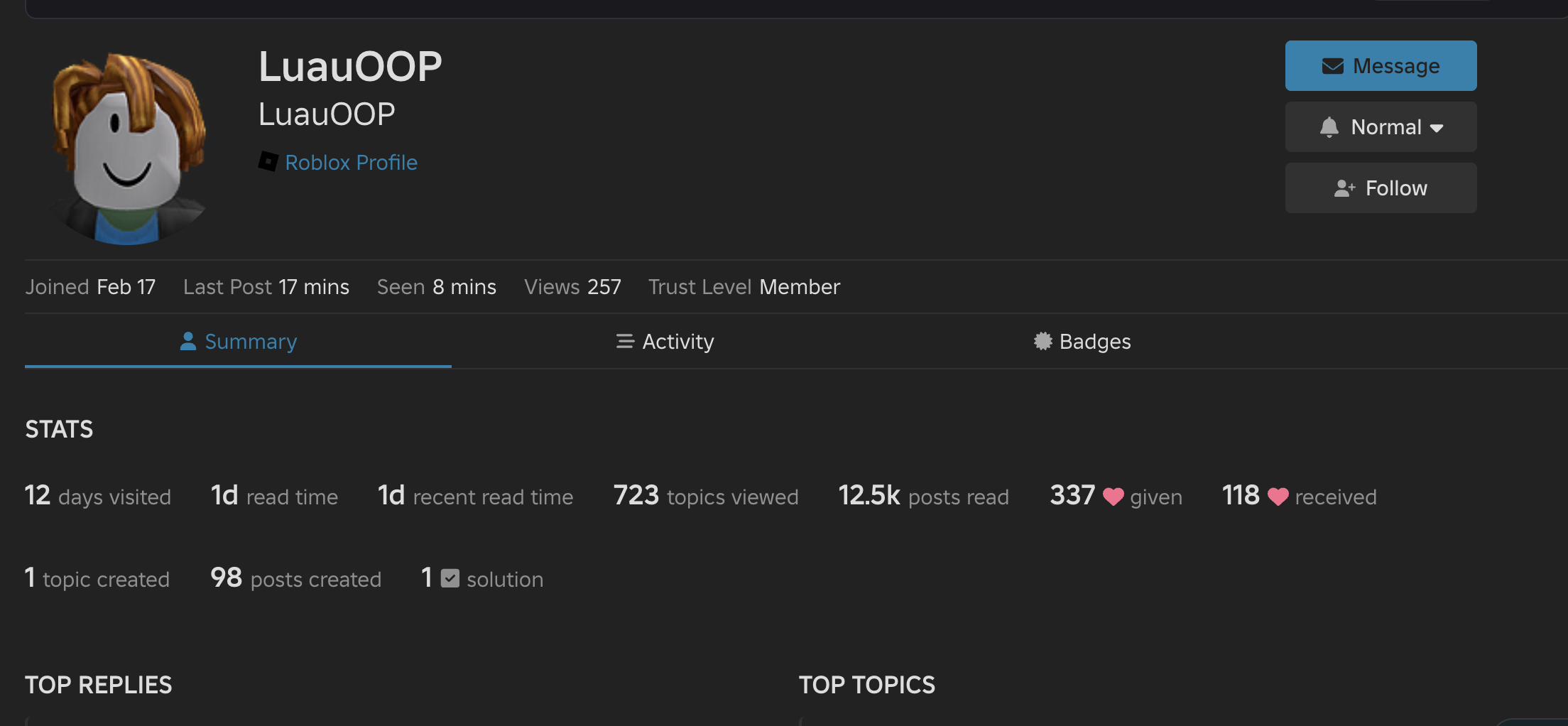
Task: Click the envelope icon on Message button
Action: tap(1332, 66)
